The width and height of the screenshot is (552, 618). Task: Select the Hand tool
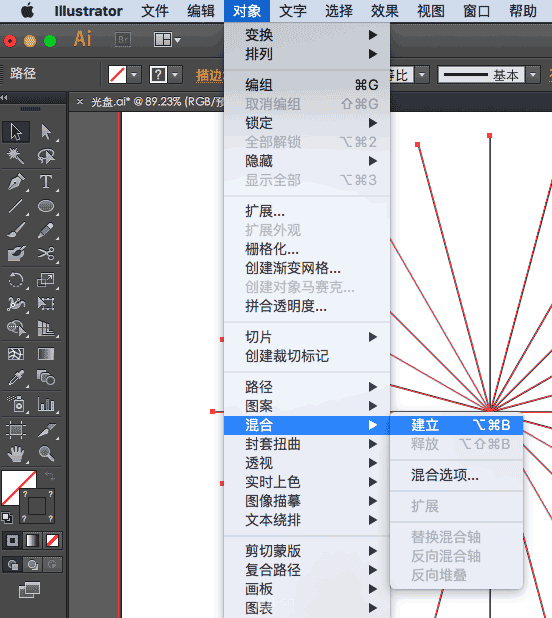pos(16,454)
